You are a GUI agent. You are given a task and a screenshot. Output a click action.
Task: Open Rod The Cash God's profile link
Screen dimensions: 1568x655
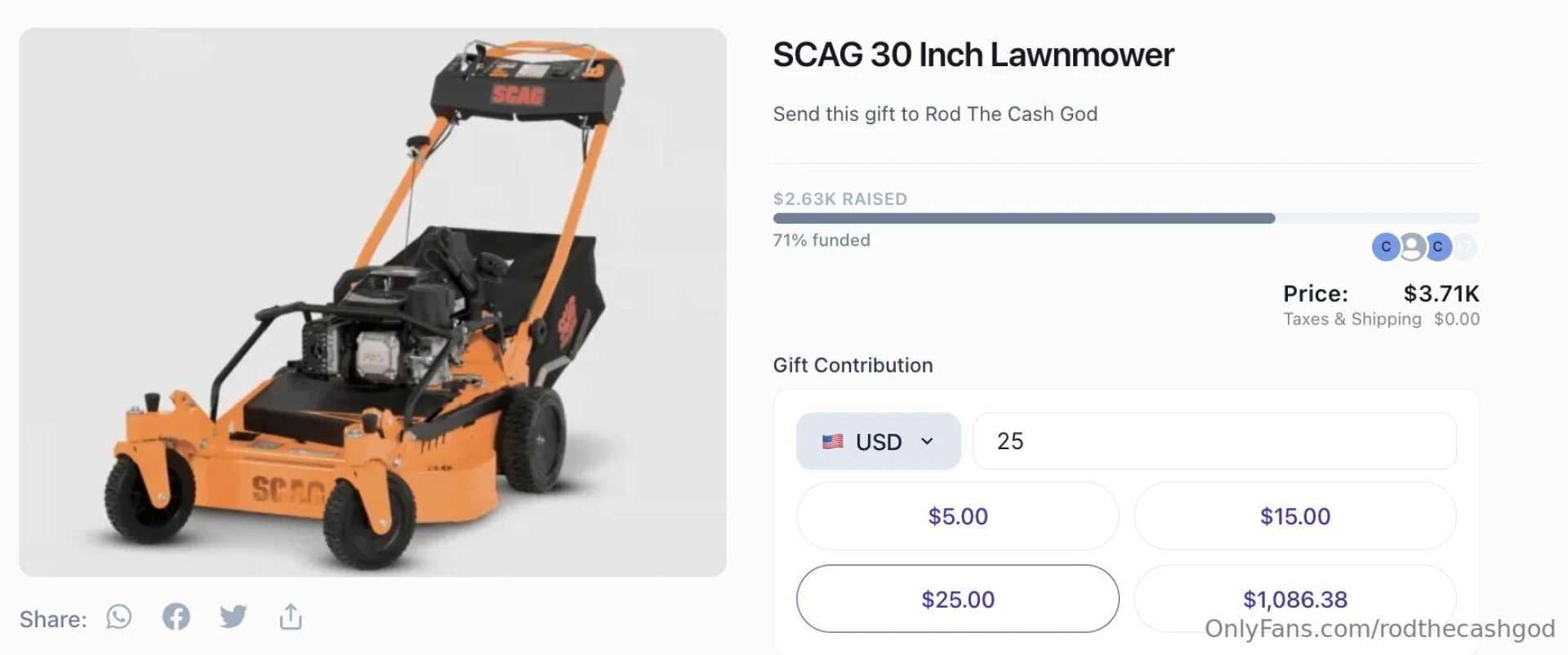tap(1012, 114)
